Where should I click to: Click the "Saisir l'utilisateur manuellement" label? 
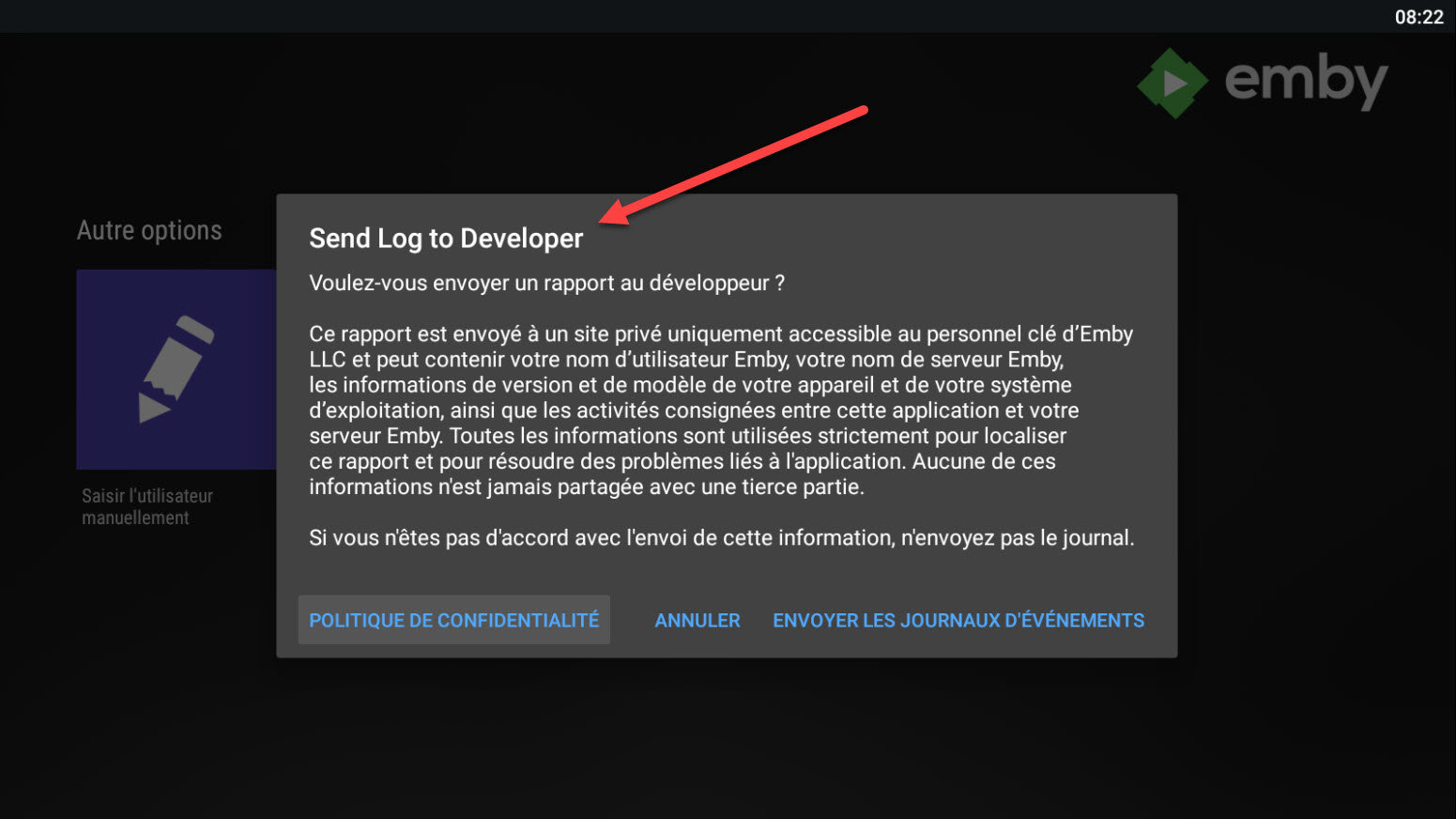coord(147,506)
